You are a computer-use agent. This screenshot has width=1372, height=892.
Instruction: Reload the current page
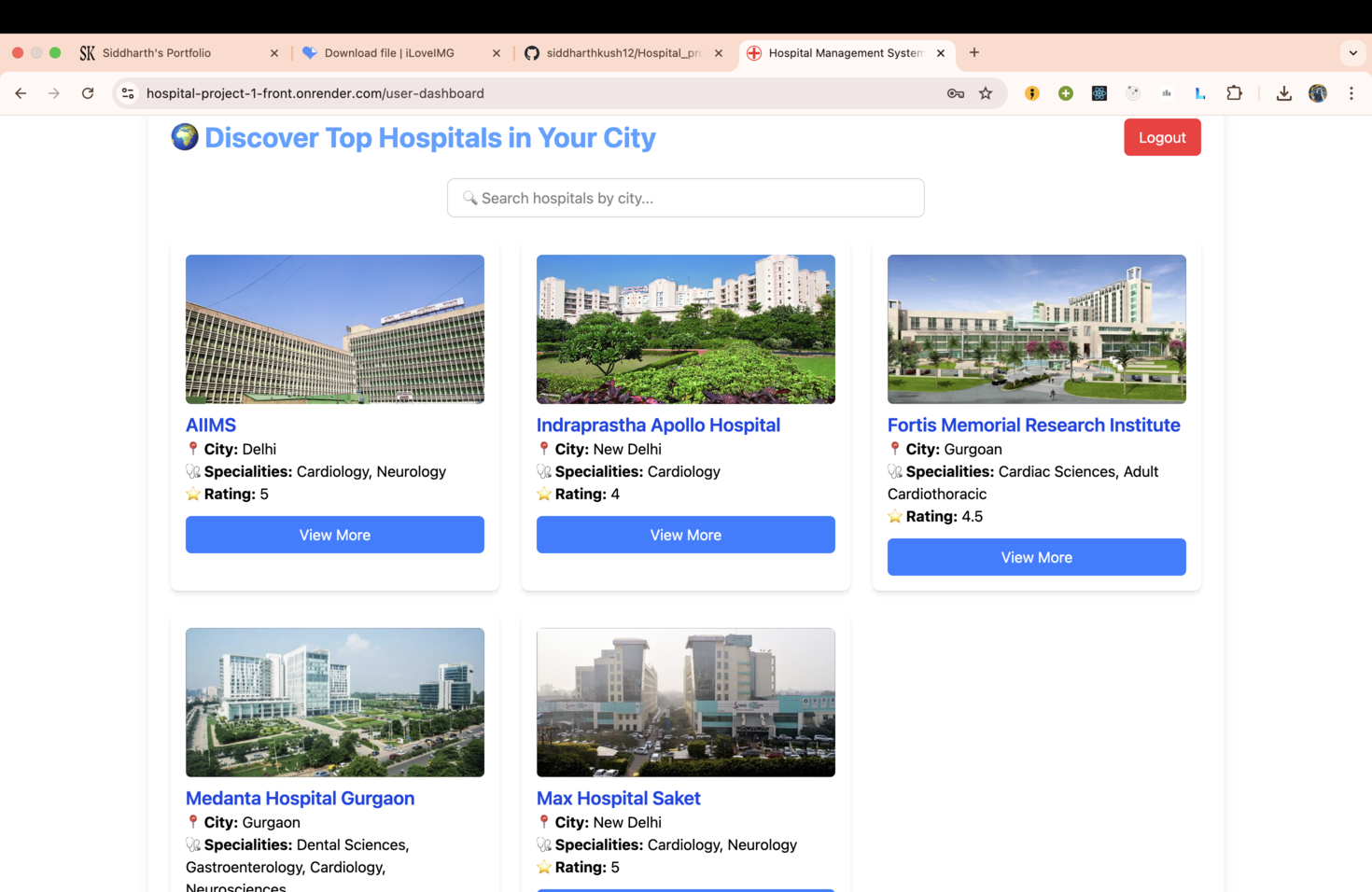point(88,93)
